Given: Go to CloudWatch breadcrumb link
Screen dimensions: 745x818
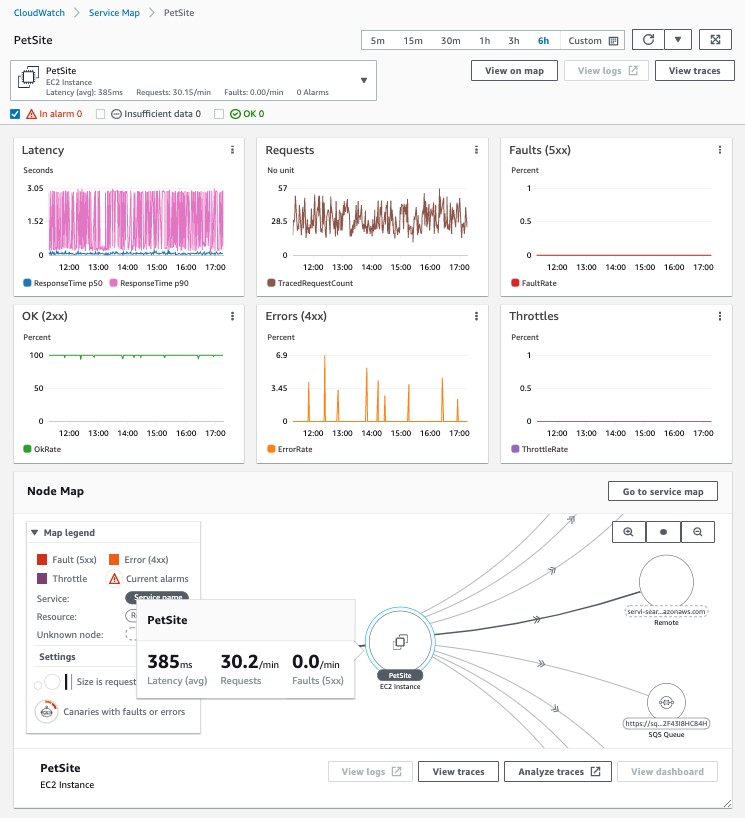Looking at the screenshot, I should coord(39,13).
